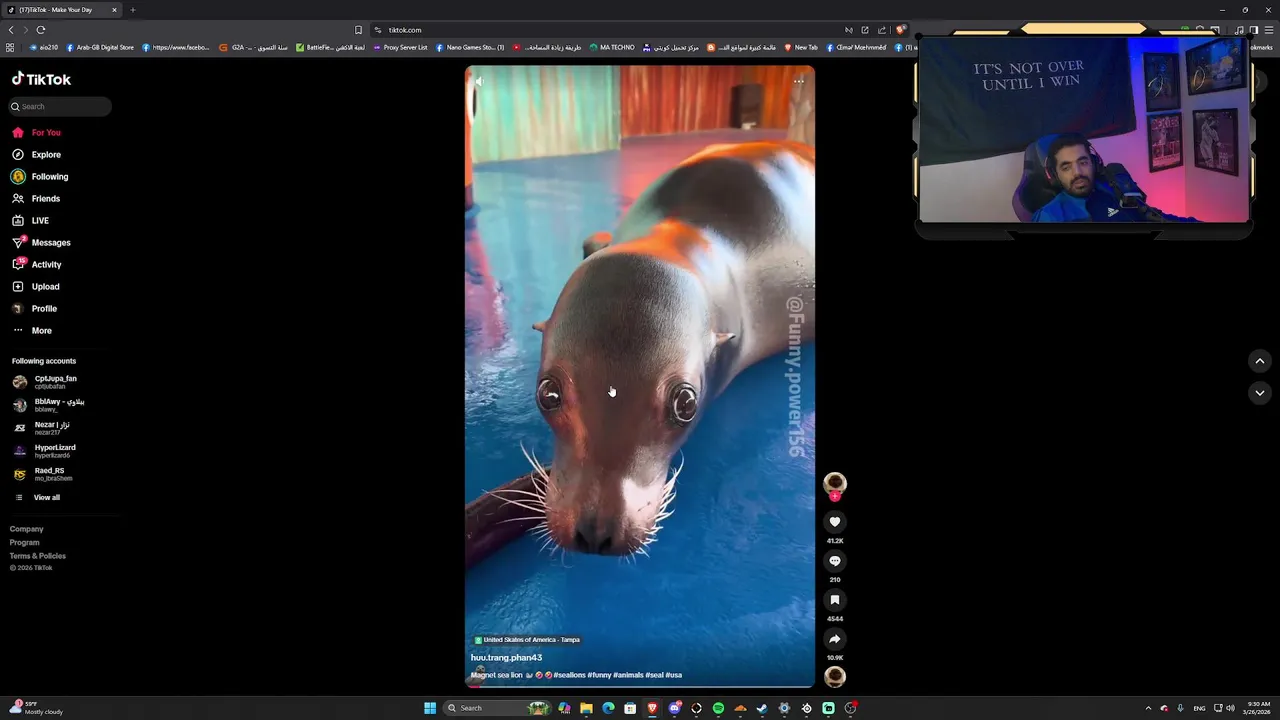Open Proxy Server List bookmark
Screen dimensions: 1280x720
(400, 47)
